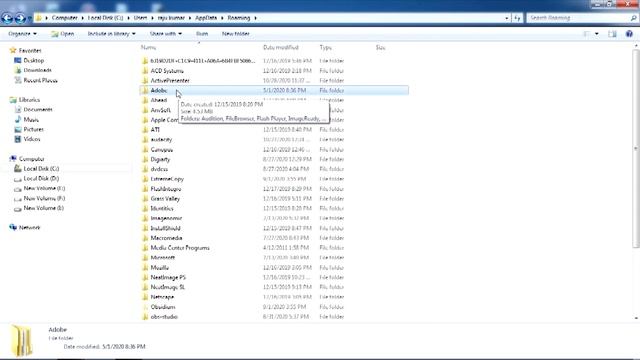Open the Documents library

38,109
